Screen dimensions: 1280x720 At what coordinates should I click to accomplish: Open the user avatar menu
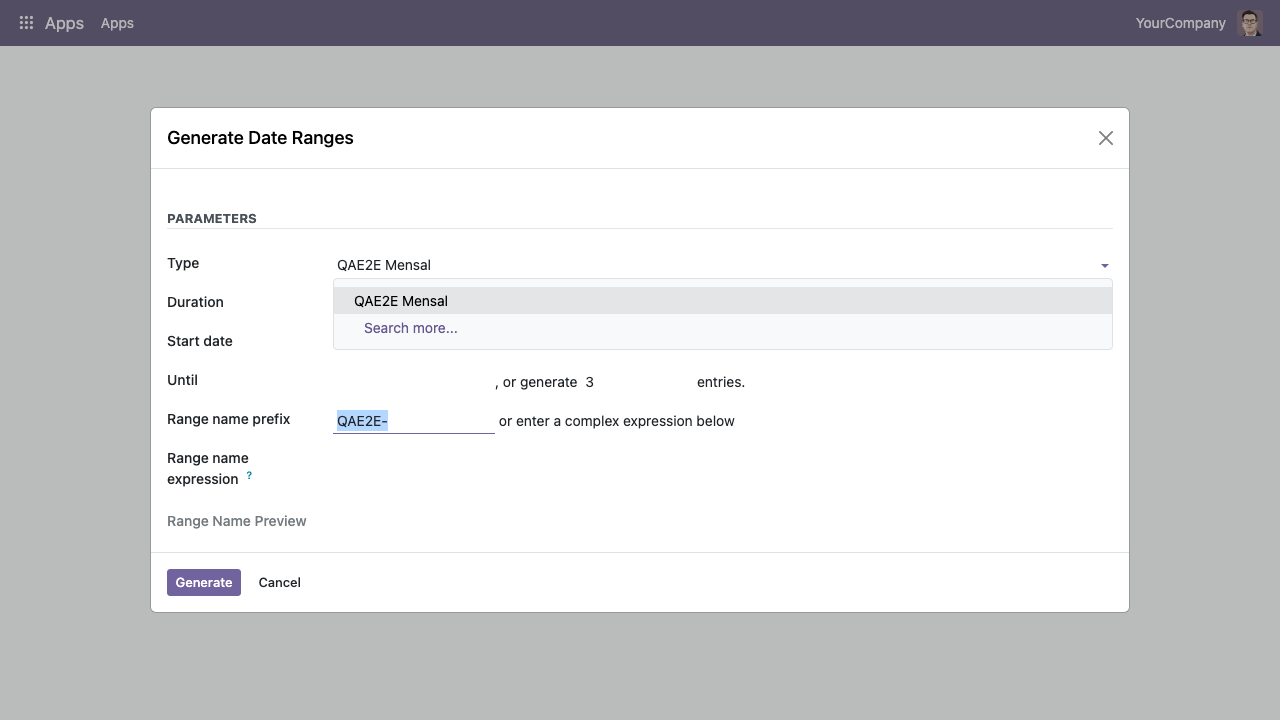point(1250,23)
